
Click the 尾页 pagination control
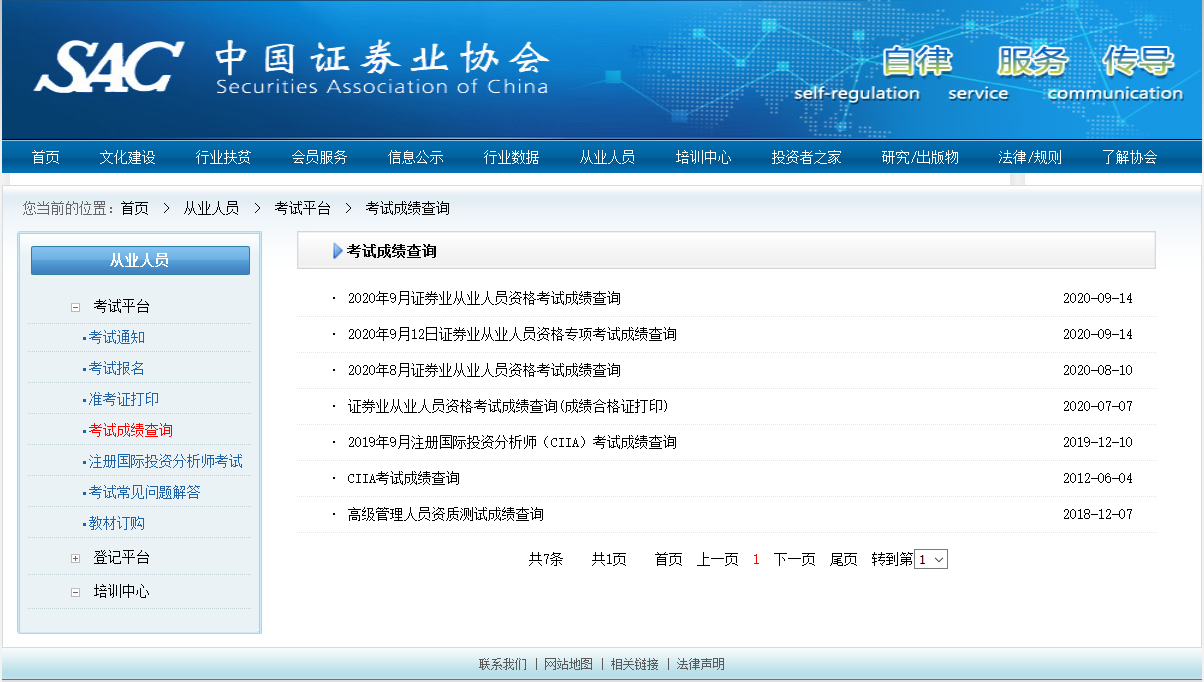pos(842,559)
